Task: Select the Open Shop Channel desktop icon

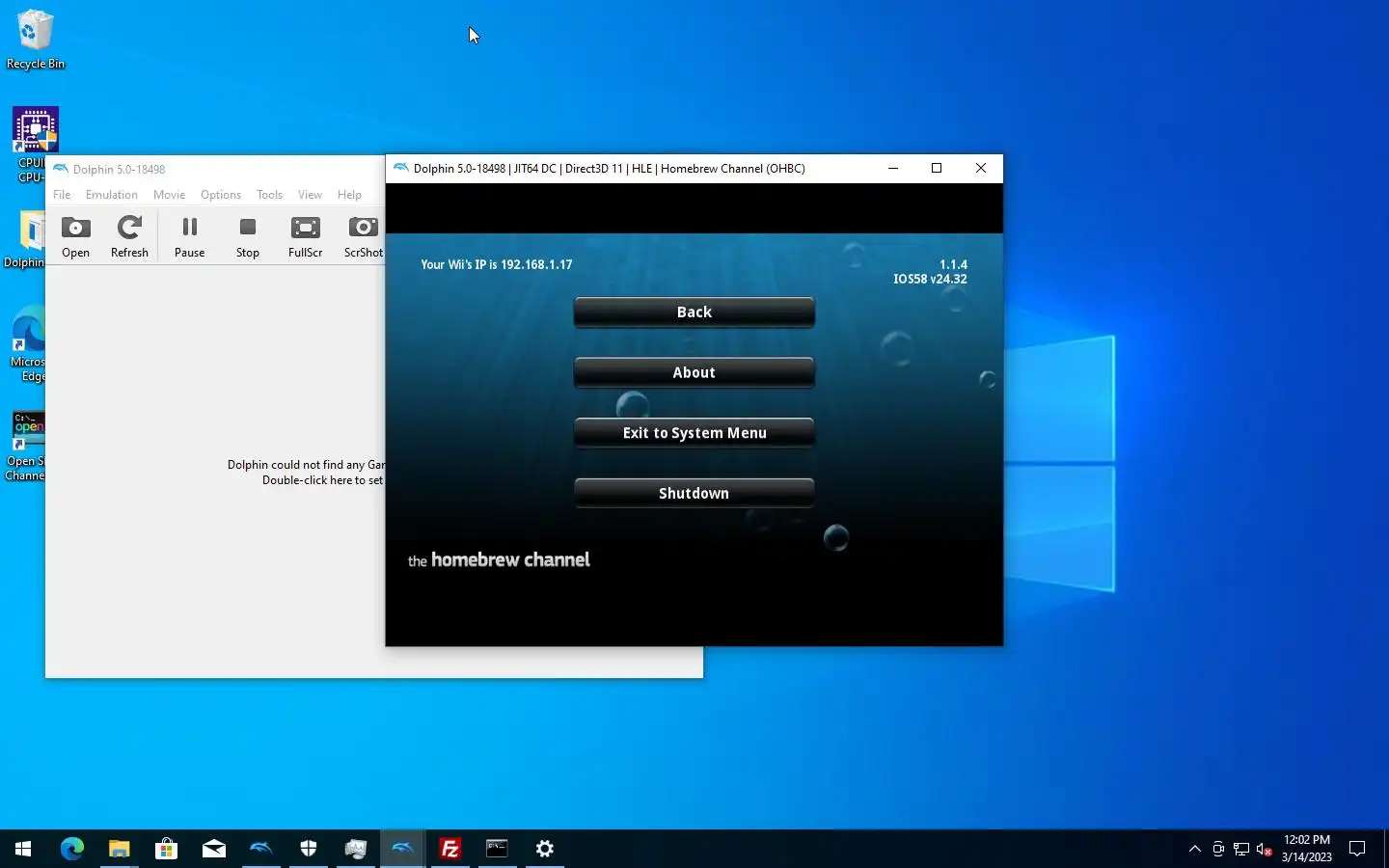Action: tap(26, 447)
